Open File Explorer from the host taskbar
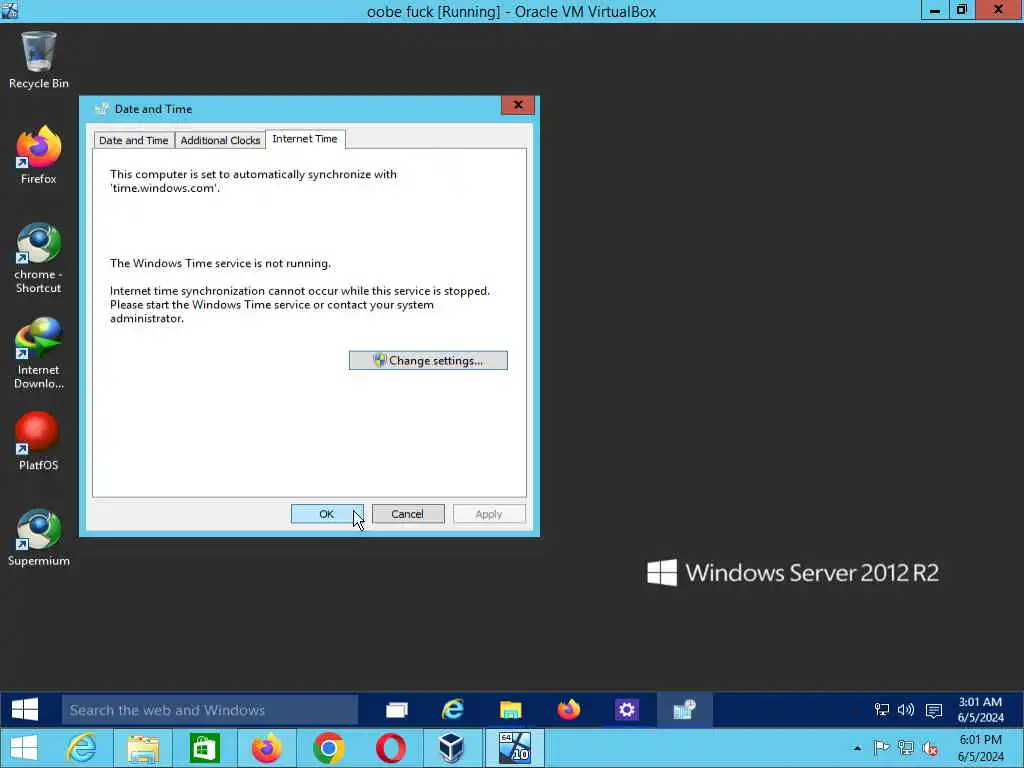 pos(143,748)
